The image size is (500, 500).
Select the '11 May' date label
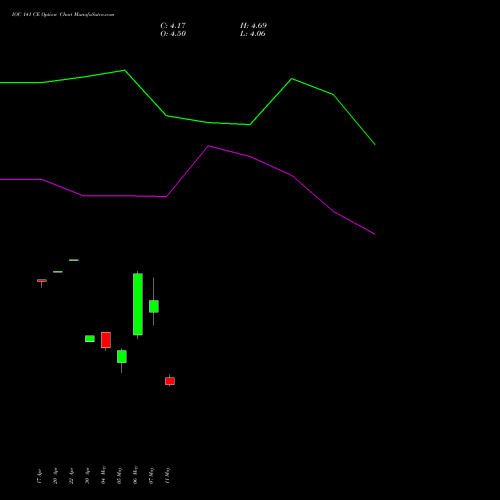point(167,475)
